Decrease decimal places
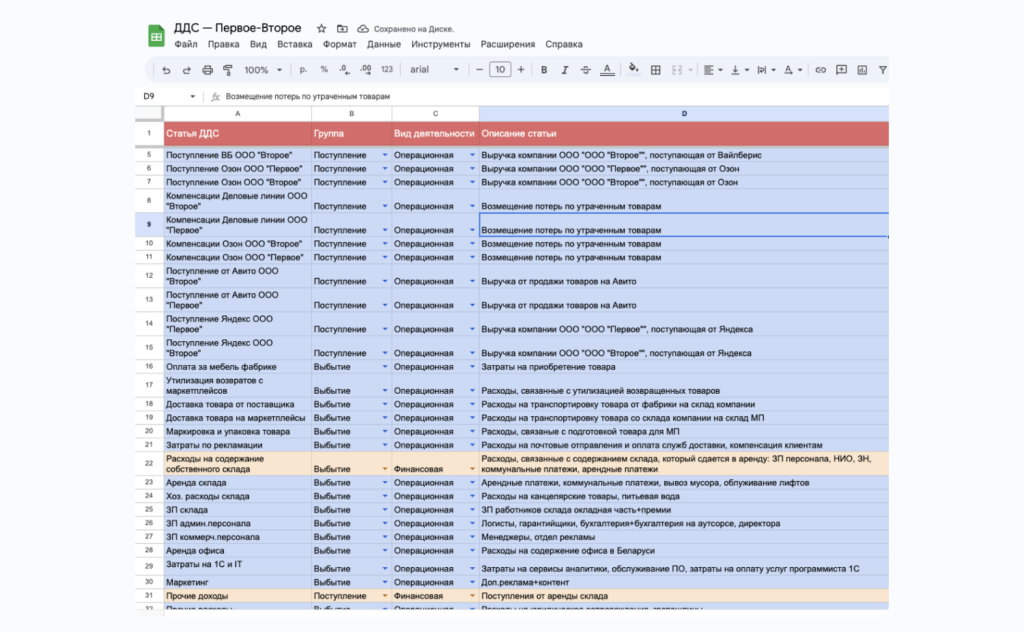This screenshot has height=632, width=1024. click(x=344, y=70)
